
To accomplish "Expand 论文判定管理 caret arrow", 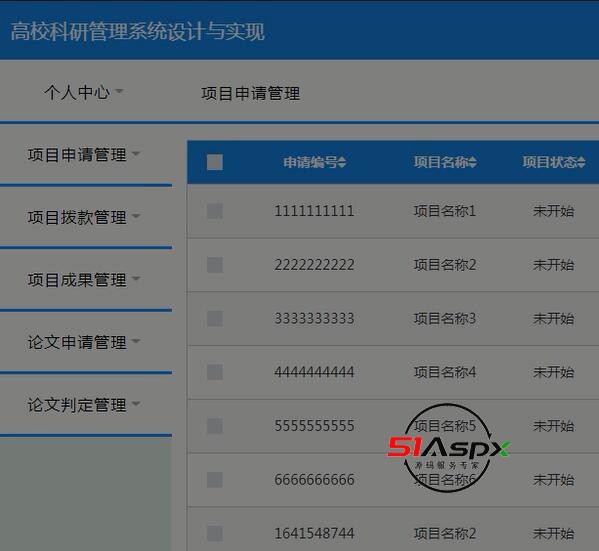I will click(136, 403).
